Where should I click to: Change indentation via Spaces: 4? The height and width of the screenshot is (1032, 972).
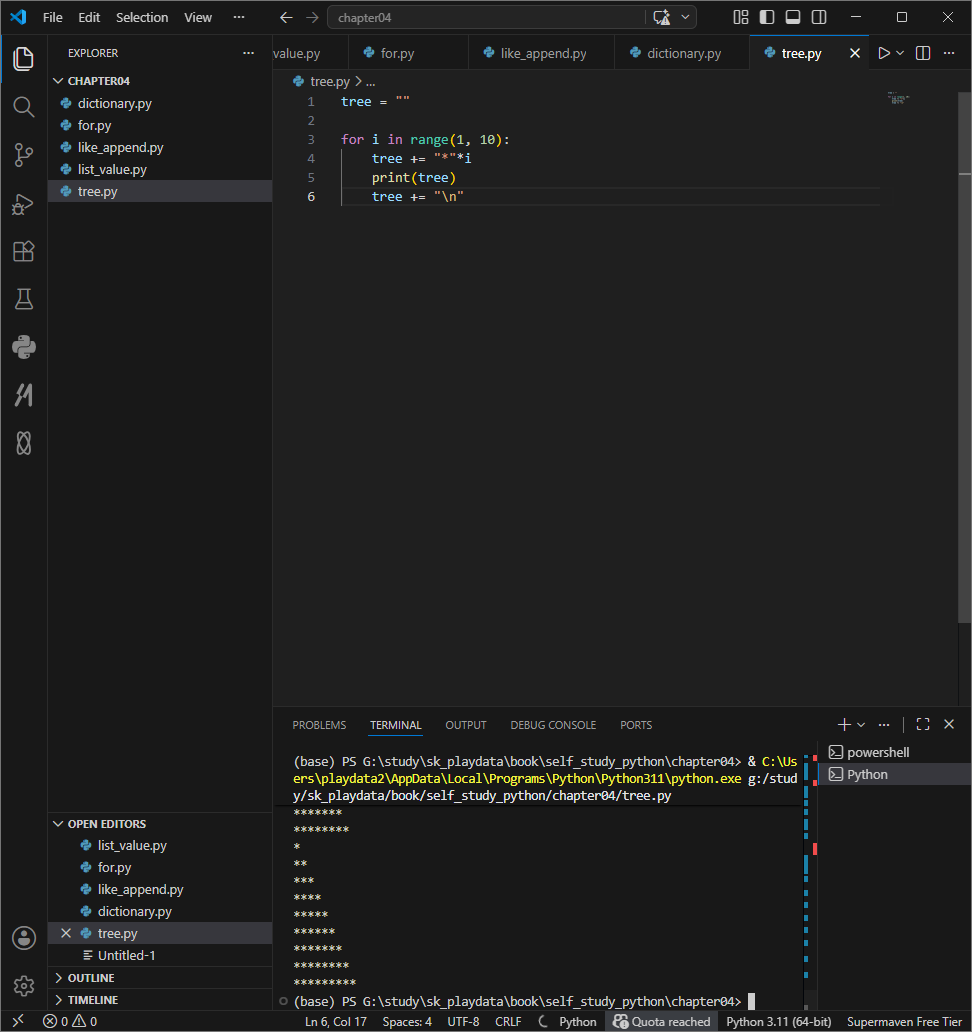click(x=407, y=1021)
